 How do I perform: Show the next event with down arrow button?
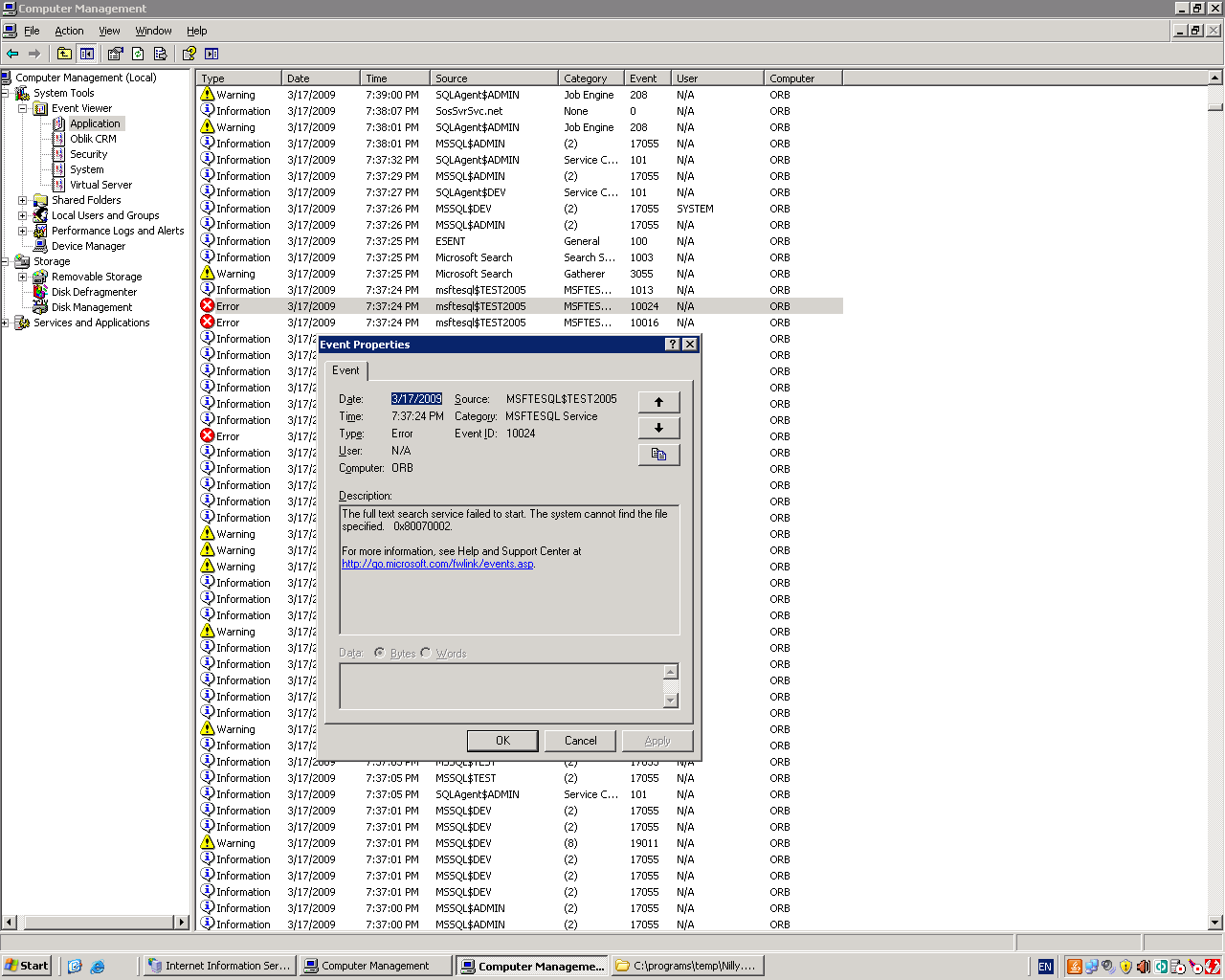[658, 428]
